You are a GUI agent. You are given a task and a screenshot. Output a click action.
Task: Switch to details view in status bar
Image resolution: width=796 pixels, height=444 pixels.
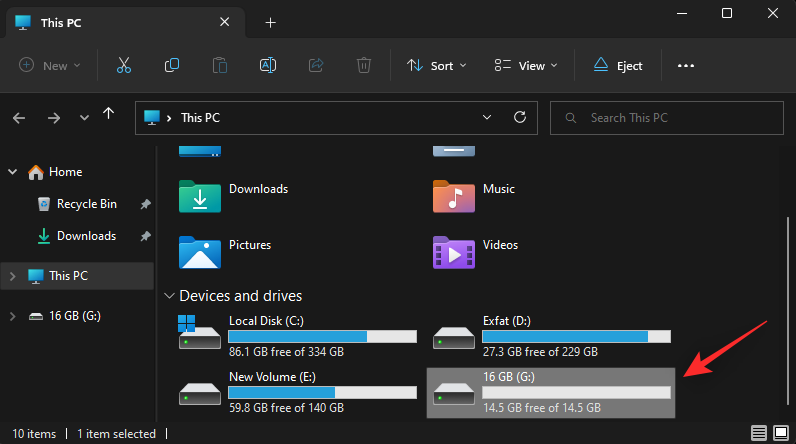[760, 434]
